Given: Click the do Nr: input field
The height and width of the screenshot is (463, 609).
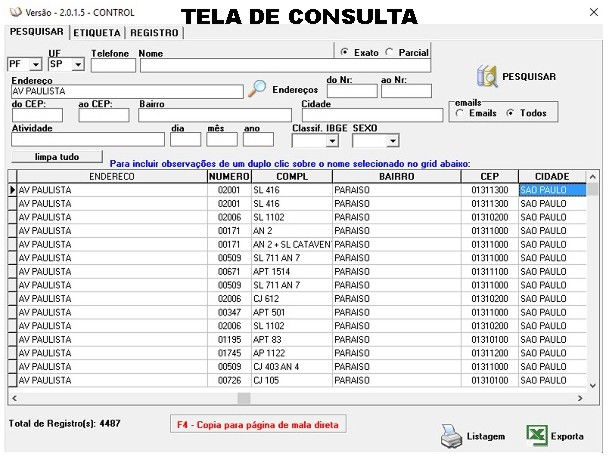Looking at the screenshot, I should [352, 91].
